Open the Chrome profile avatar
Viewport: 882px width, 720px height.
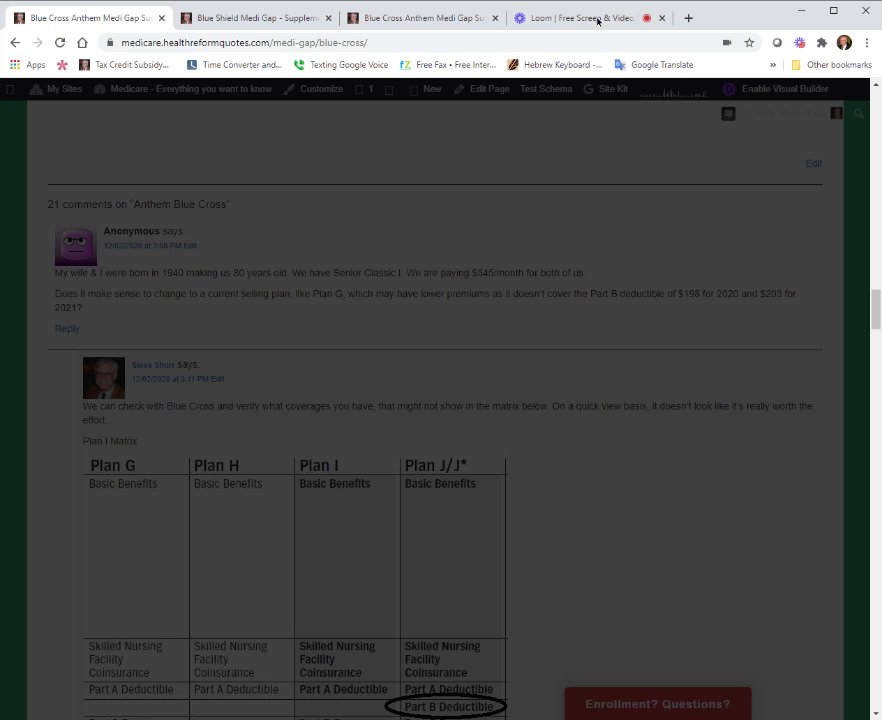tap(844, 43)
